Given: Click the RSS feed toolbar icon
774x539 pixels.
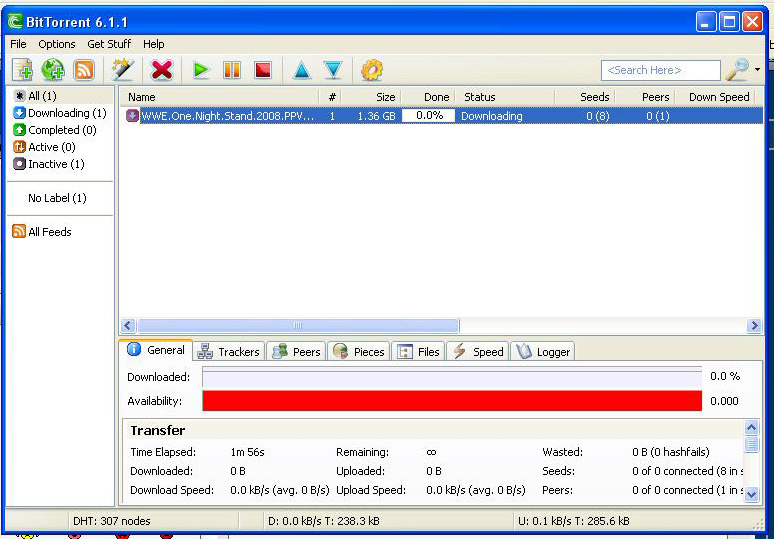Looking at the screenshot, I should point(84,70).
